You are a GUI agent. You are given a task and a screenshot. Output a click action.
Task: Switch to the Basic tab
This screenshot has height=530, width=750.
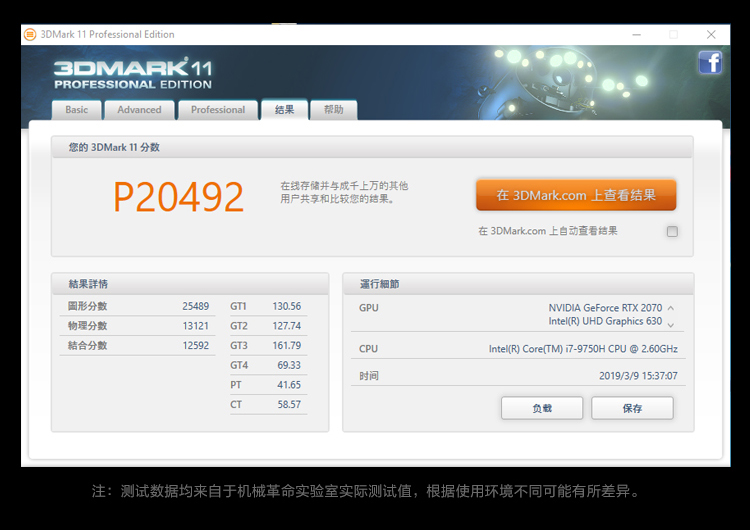click(77, 110)
